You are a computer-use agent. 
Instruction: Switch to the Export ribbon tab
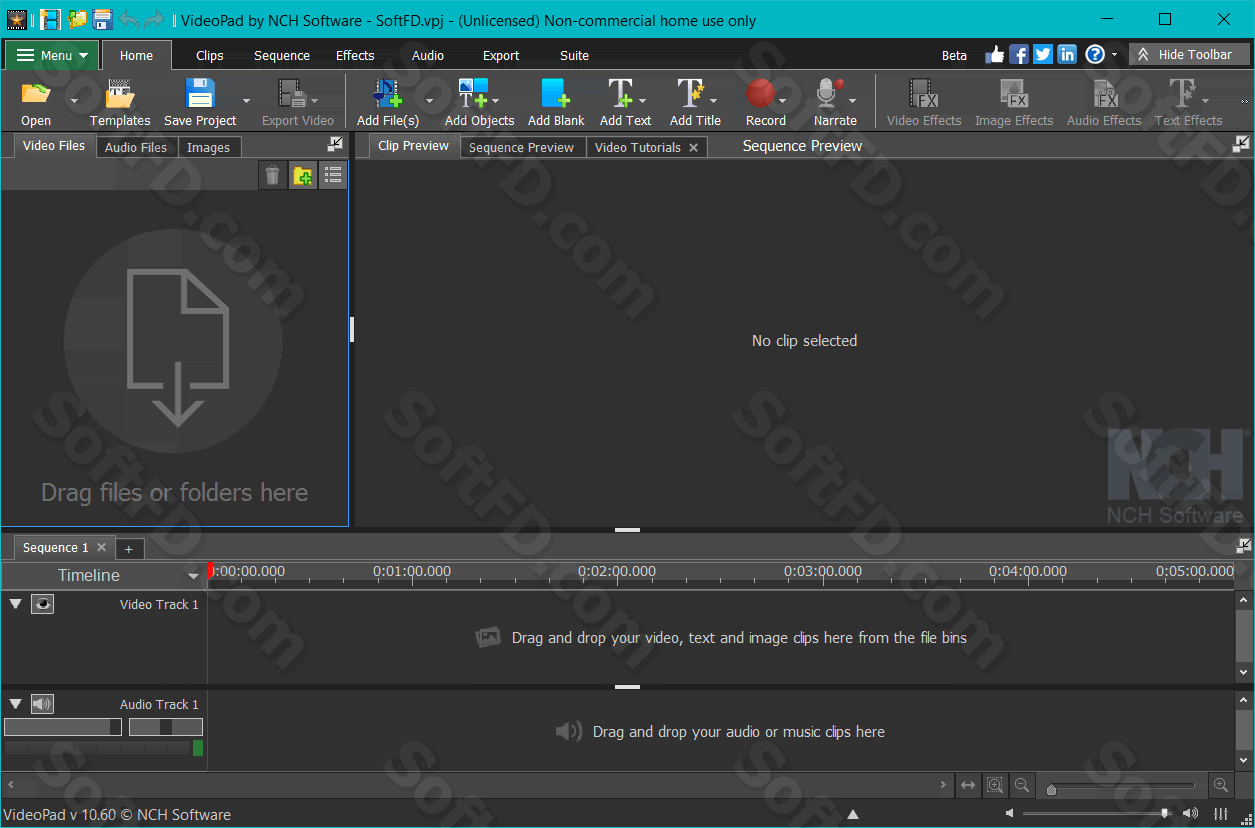click(501, 55)
